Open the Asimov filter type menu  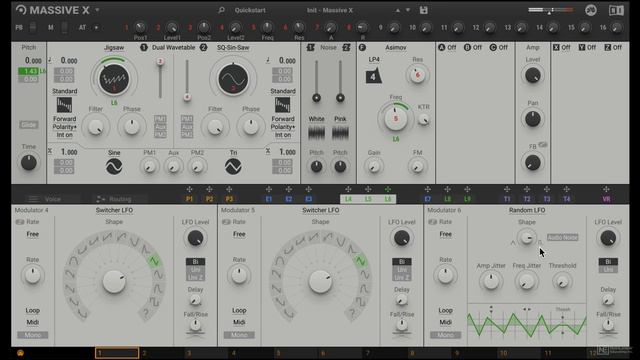pyautogui.click(x=396, y=48)
